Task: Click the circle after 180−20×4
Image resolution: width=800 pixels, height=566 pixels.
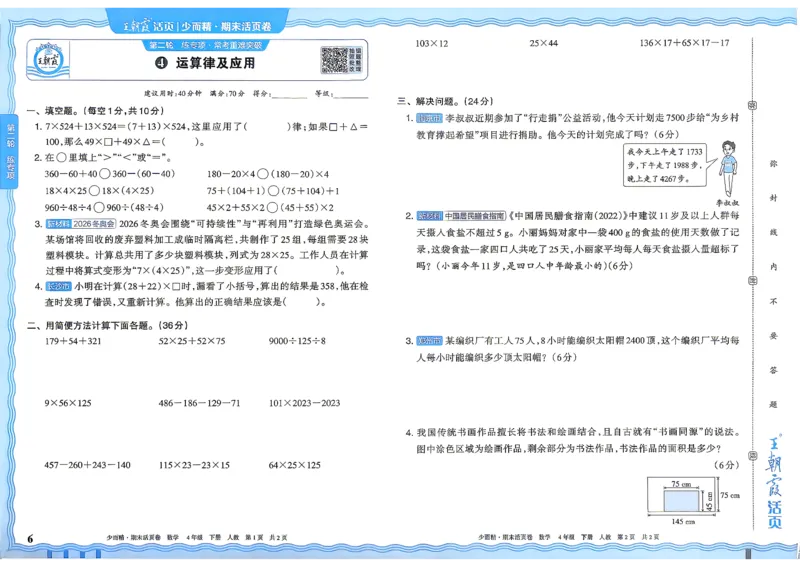Action: [262, 174]
